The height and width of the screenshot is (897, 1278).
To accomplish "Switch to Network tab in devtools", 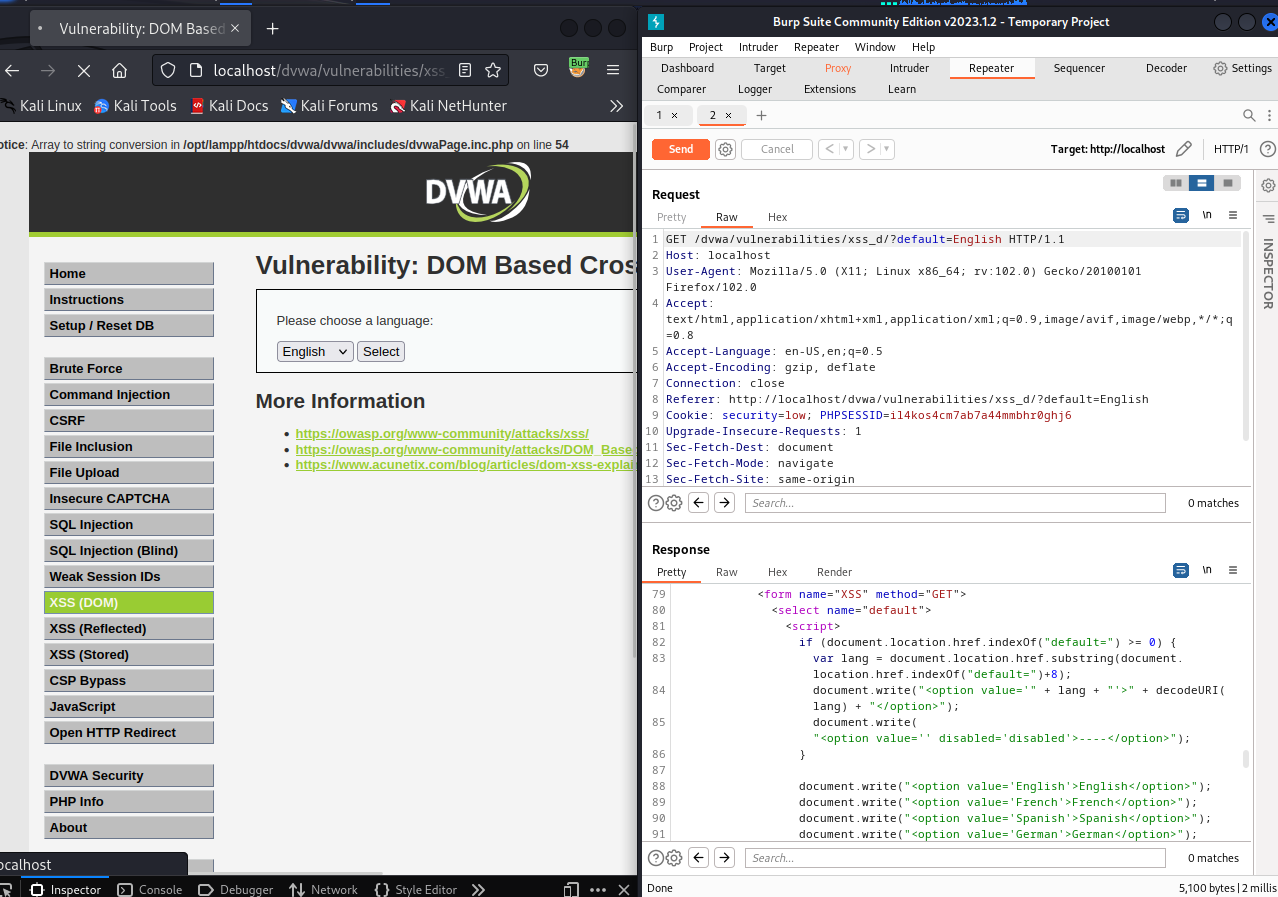I will pyautogui.click(x=323, y=889).
